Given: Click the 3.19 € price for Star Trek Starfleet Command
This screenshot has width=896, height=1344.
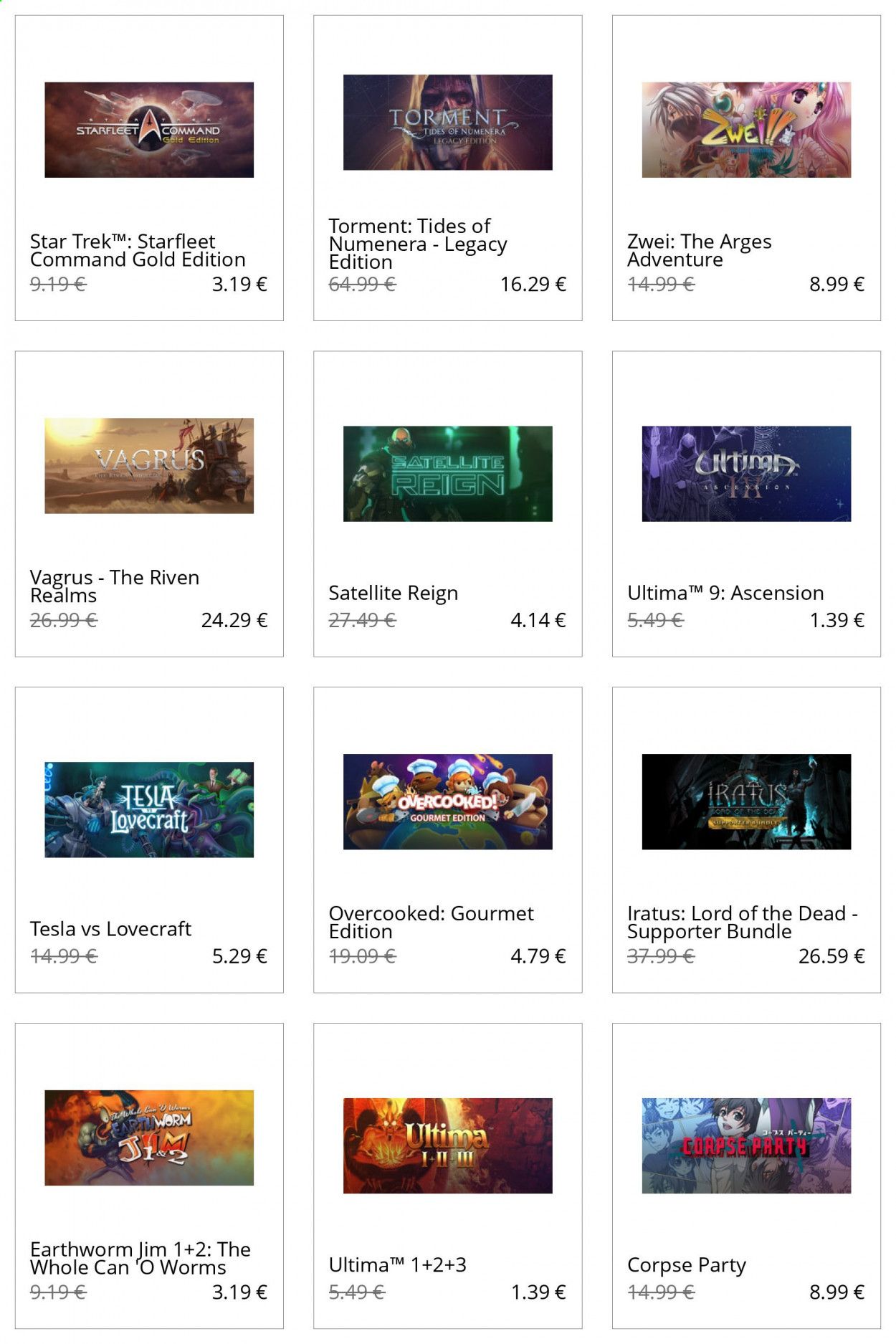Looking at the screenshot, I should click(239, 285).
